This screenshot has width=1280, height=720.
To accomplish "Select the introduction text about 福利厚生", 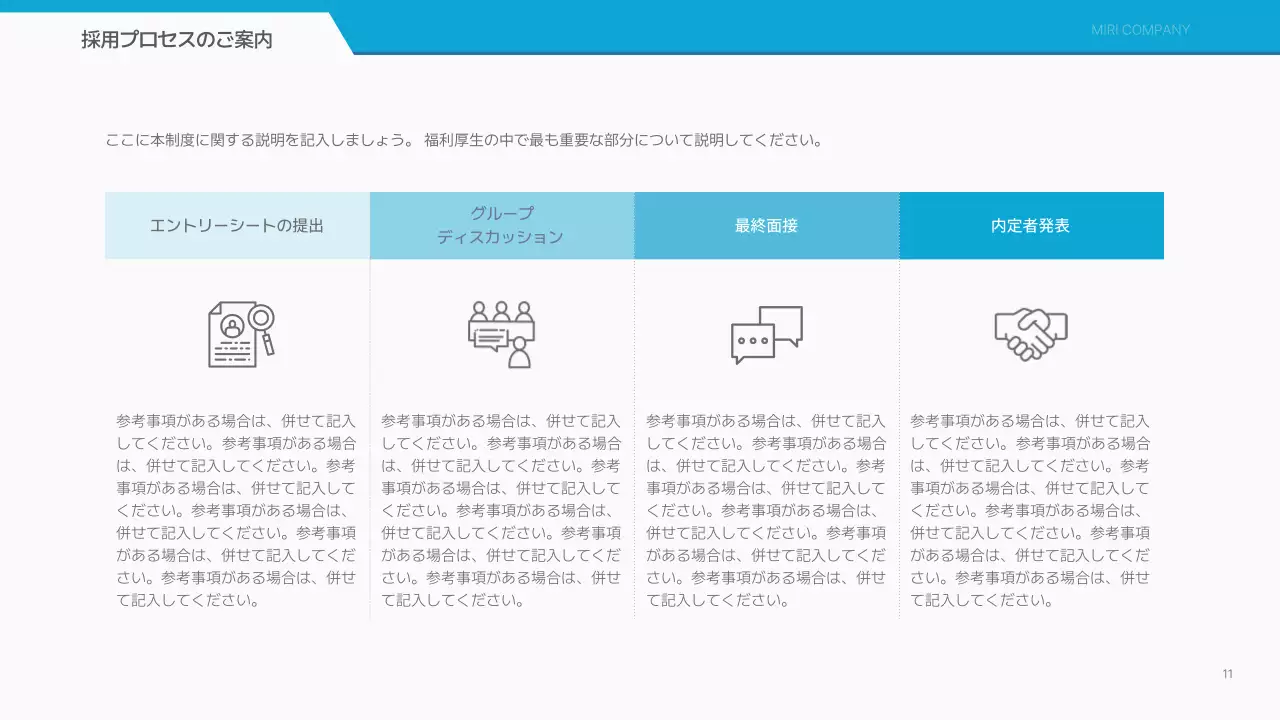I will [x=463, y=140].
